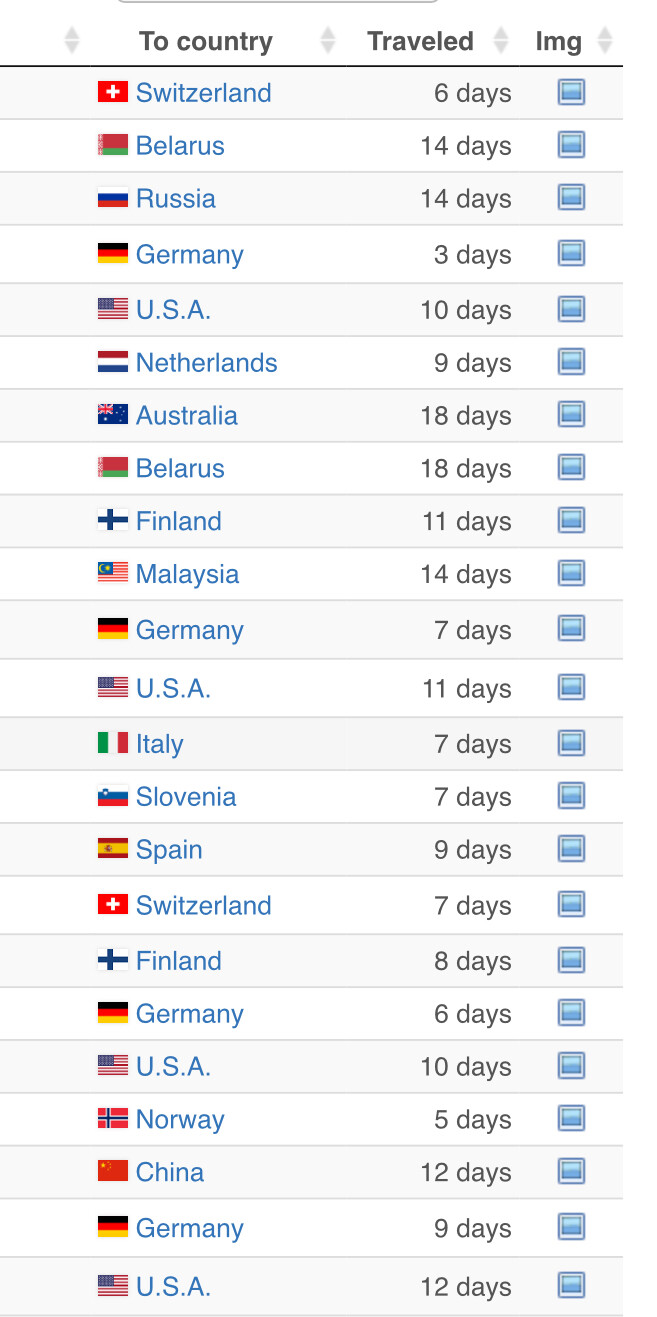Click image icon in Australia row
657x1317 pixels.
click(x=571, y=414)
